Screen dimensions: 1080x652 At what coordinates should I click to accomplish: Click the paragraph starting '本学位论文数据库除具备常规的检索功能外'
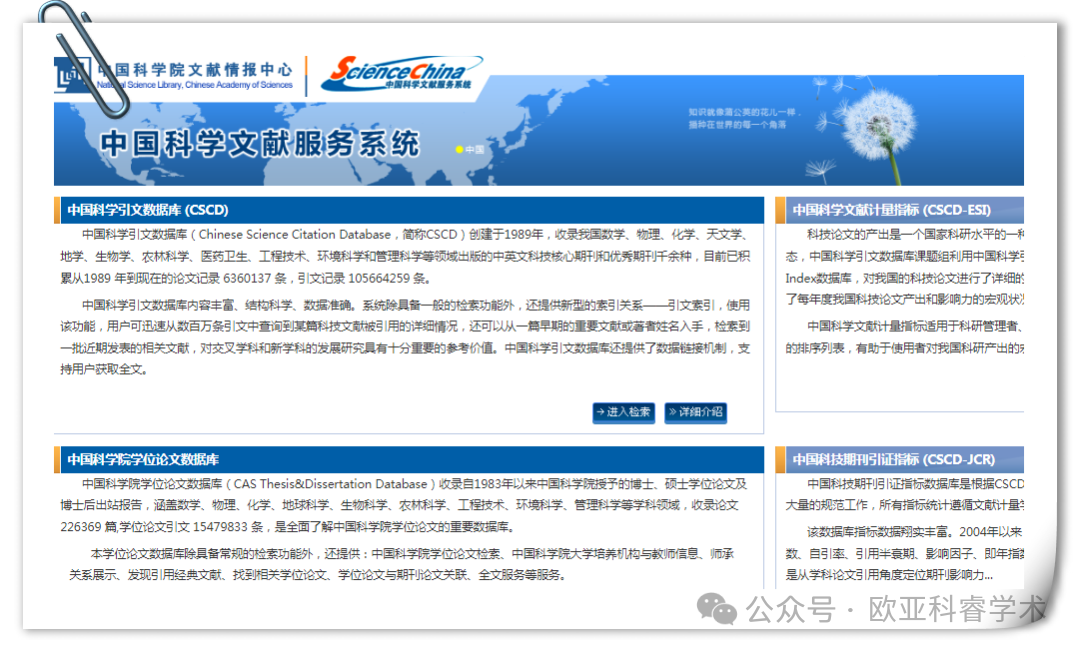click(x=402, y=564)
